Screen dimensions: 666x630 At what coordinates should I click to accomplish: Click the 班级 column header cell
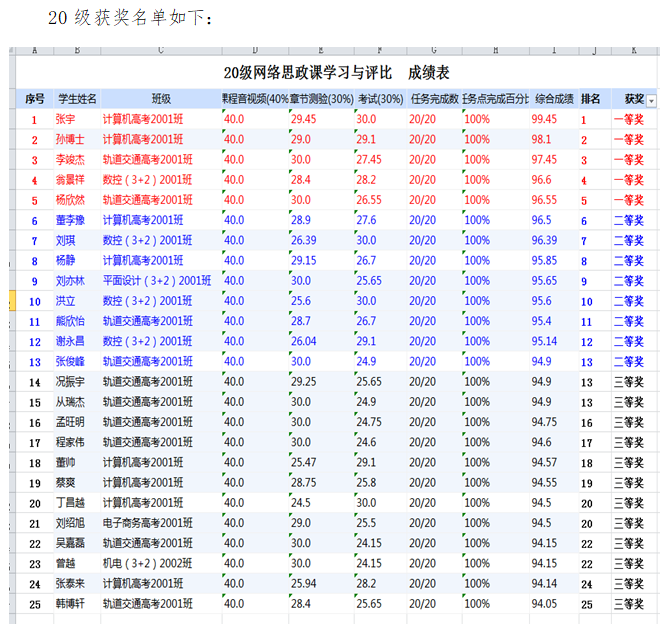[x=160, y=99]
